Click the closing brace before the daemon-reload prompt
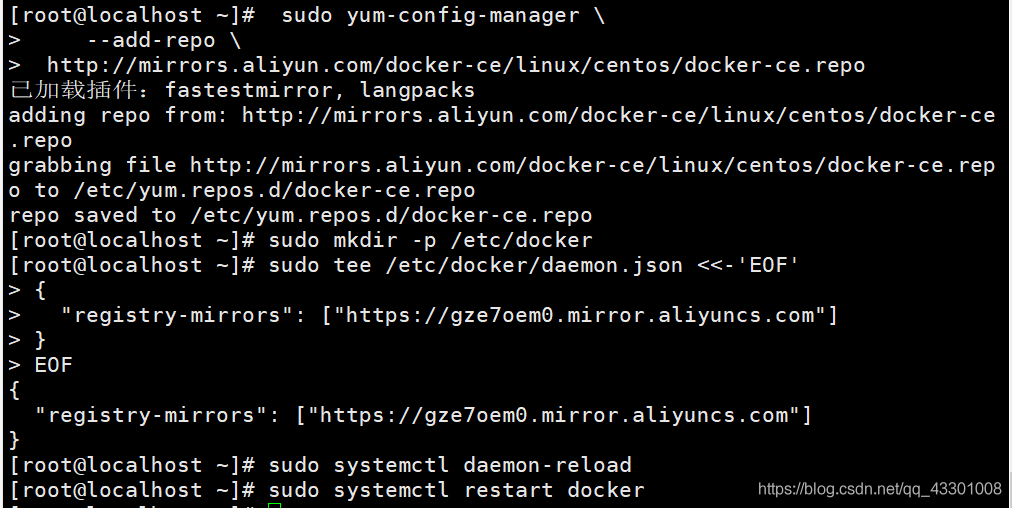1012x508 pixels. 15,440
